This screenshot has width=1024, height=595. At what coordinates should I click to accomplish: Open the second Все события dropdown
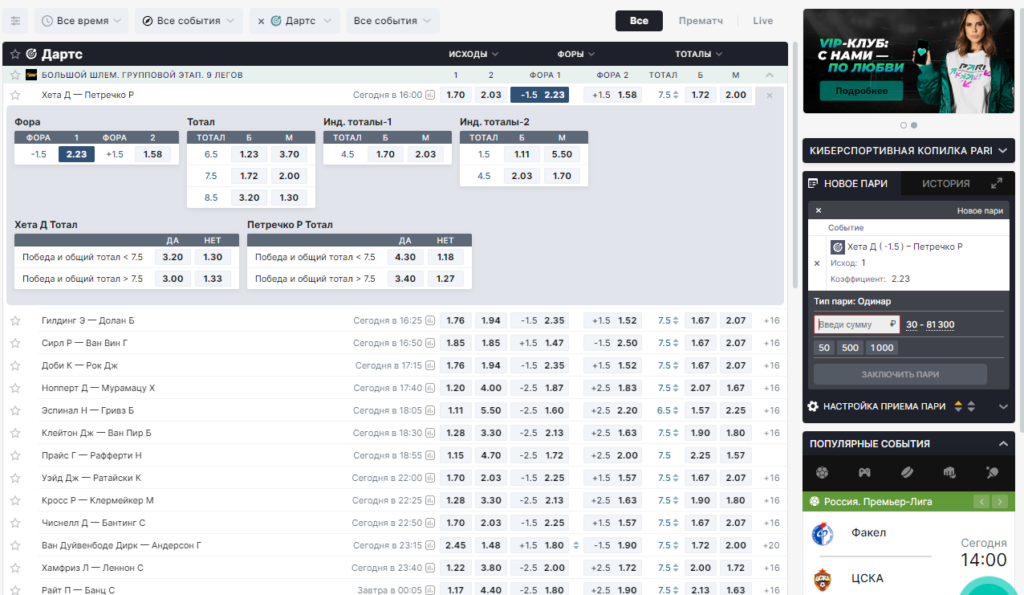coord(392,21)
